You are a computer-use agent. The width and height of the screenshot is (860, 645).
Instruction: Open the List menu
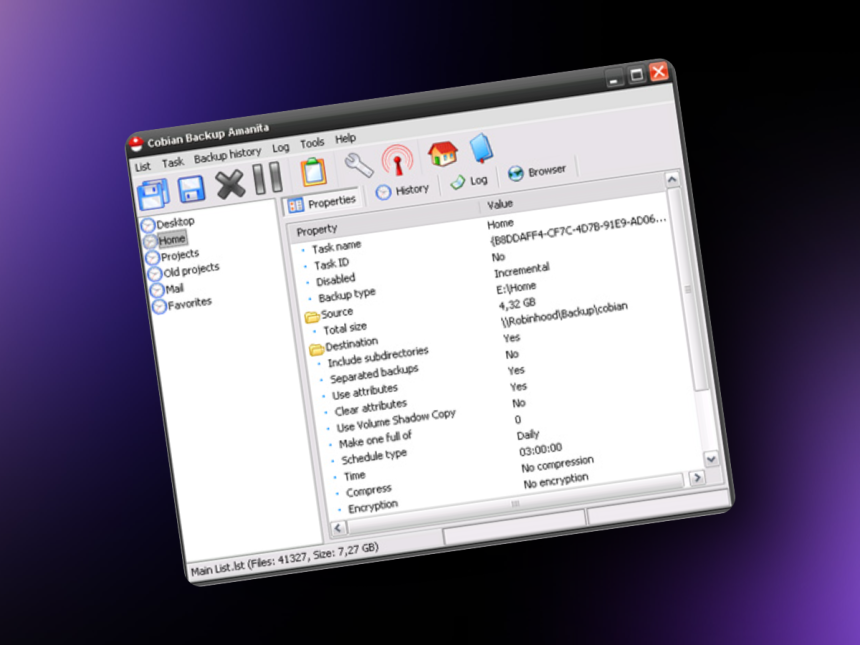pos(143,166)
